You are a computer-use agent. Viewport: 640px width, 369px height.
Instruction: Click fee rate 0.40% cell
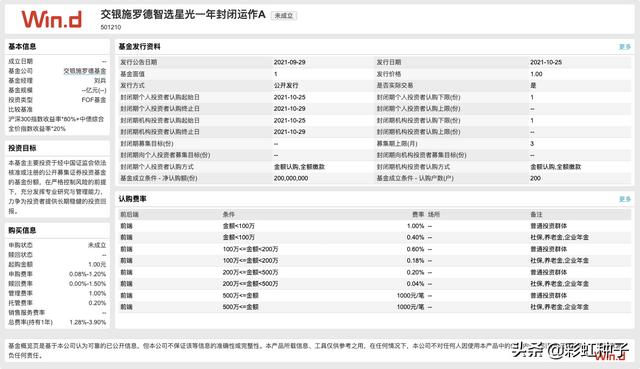pos(416,238)
